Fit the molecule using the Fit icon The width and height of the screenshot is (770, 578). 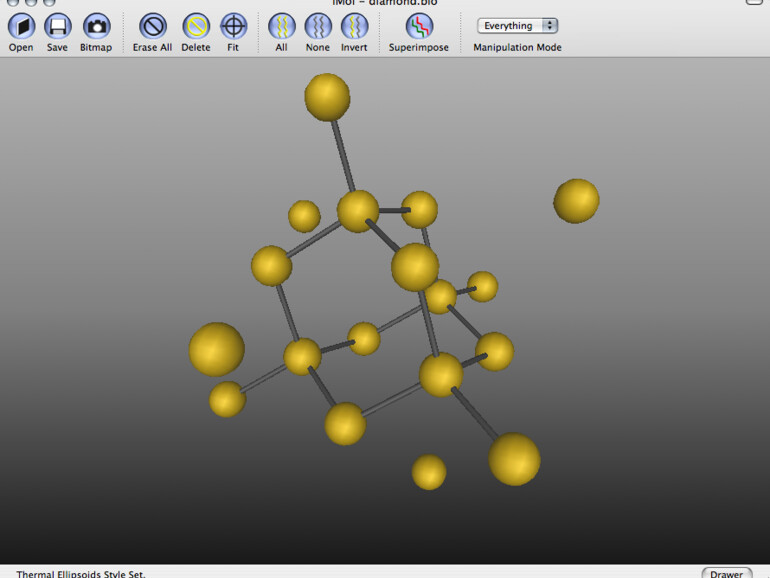233,27
